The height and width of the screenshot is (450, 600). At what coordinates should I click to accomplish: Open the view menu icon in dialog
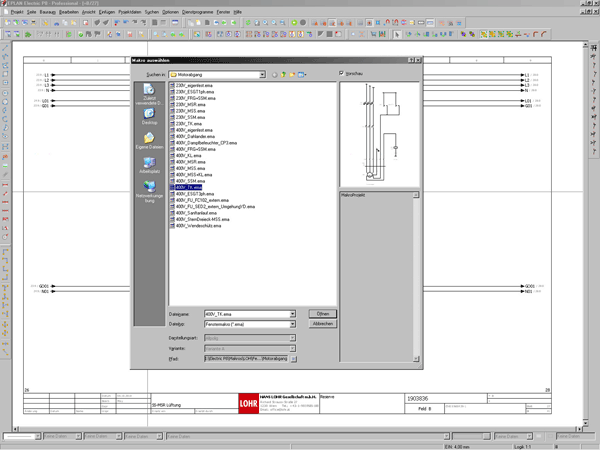pos(302,74)
